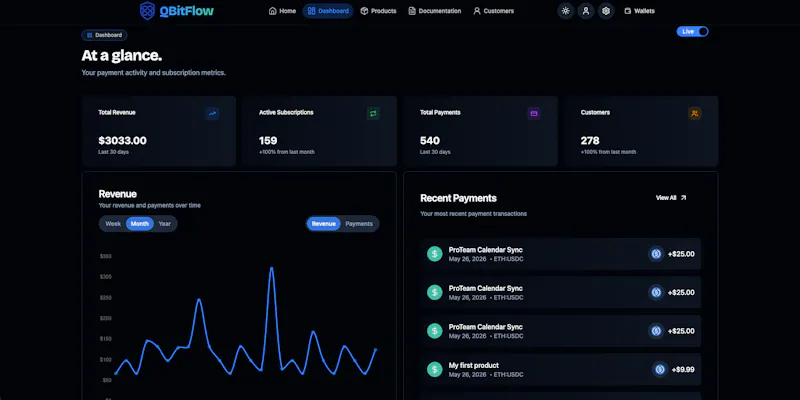Click the At a glance heading
This screenshot has height=400, width=800.
click(122, 56)
